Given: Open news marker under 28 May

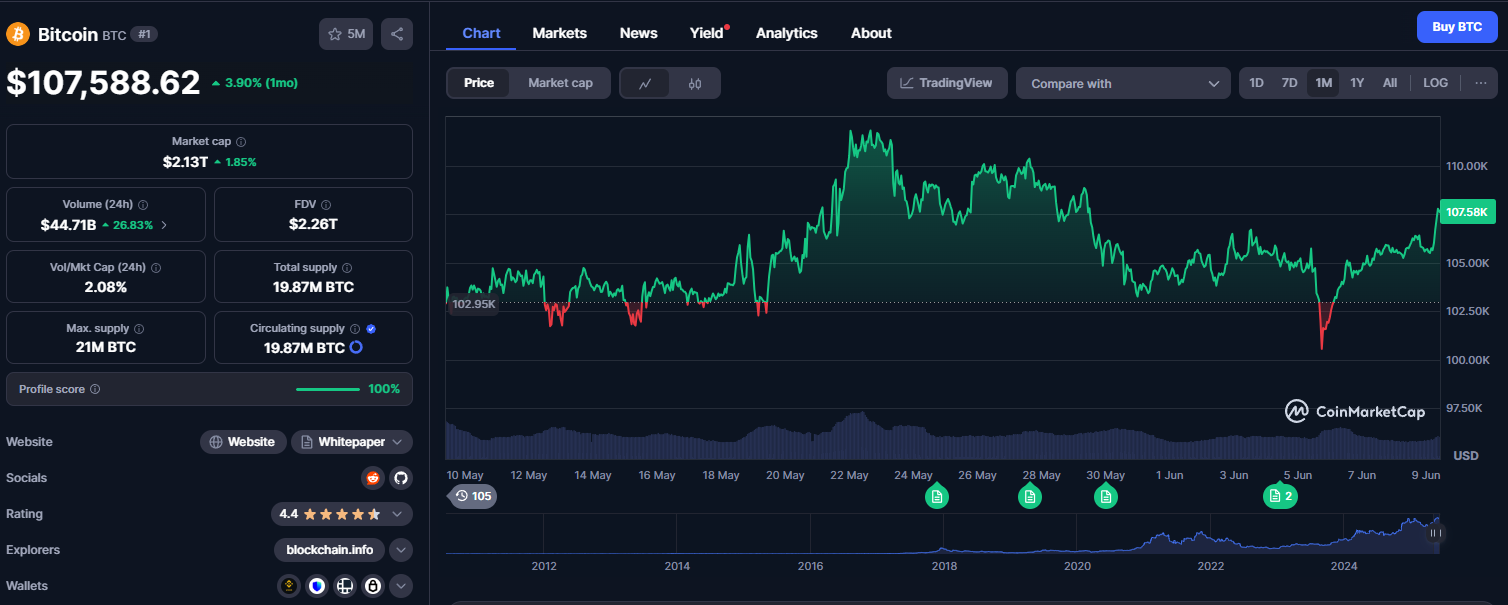Looking at the screenshot, I should point(1029,496).
